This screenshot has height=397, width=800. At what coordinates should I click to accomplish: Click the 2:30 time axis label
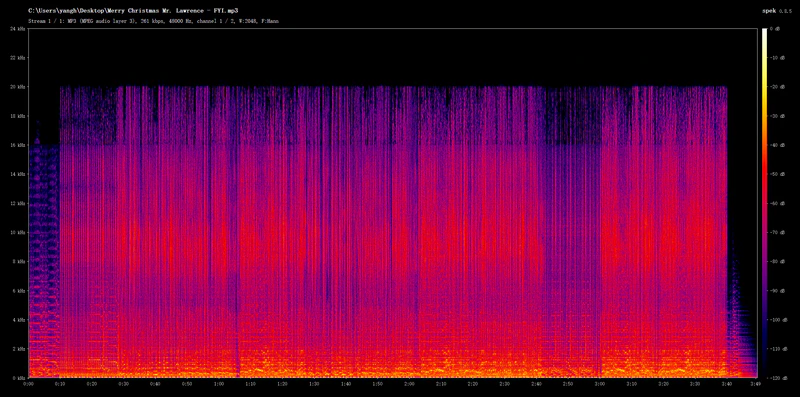[506, 383]
